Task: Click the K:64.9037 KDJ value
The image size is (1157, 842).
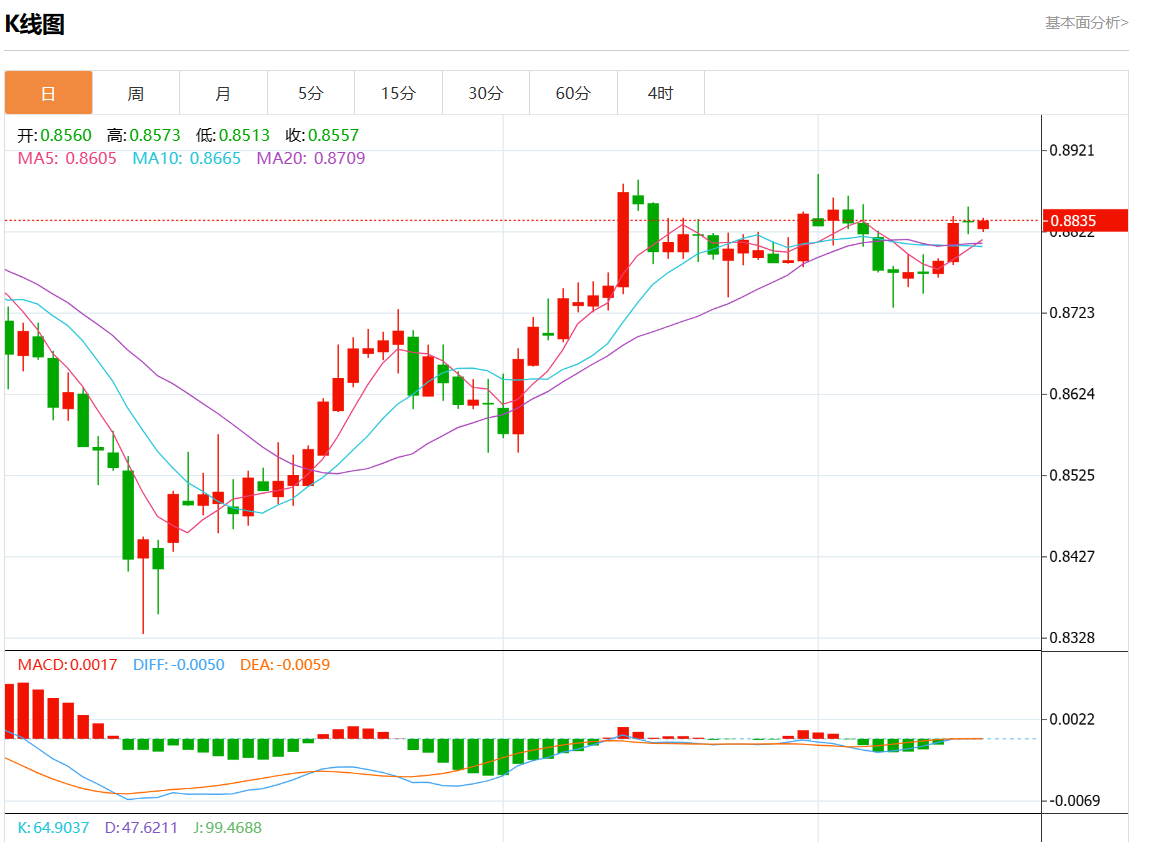Action: pos(53,827)
